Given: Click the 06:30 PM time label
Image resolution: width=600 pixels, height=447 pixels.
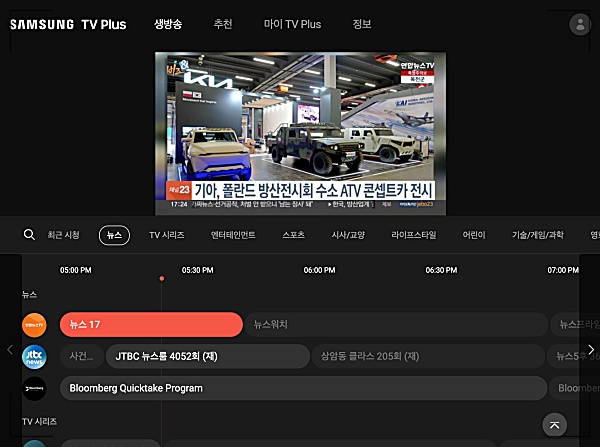Looking at the screenshot, I should tap(441, 270).
